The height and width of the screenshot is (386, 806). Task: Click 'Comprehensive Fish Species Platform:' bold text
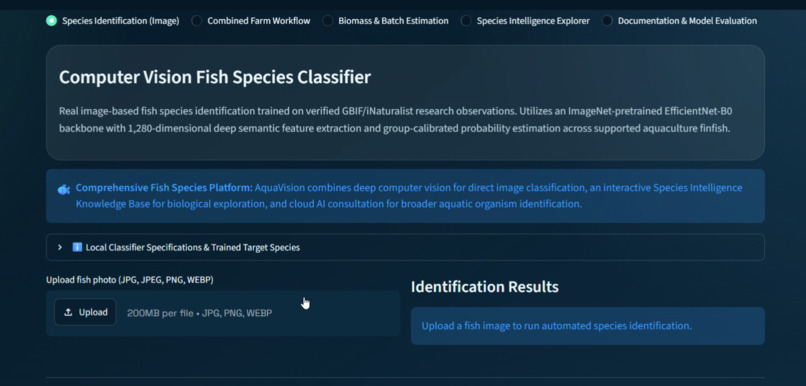point(164,188)
